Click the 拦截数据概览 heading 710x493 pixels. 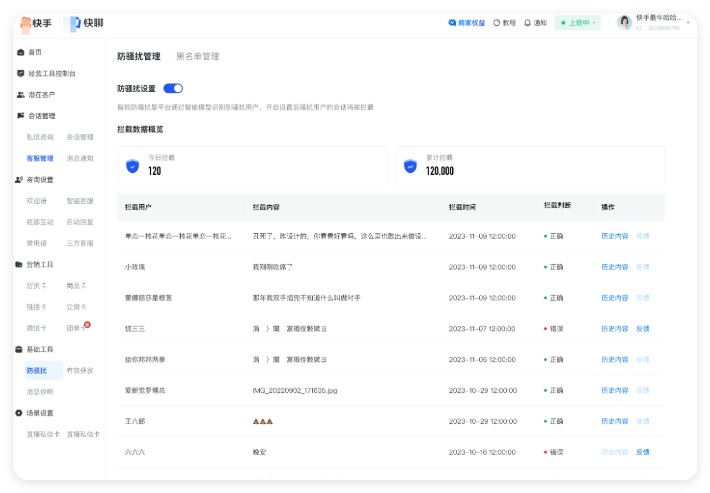point(140,129)
